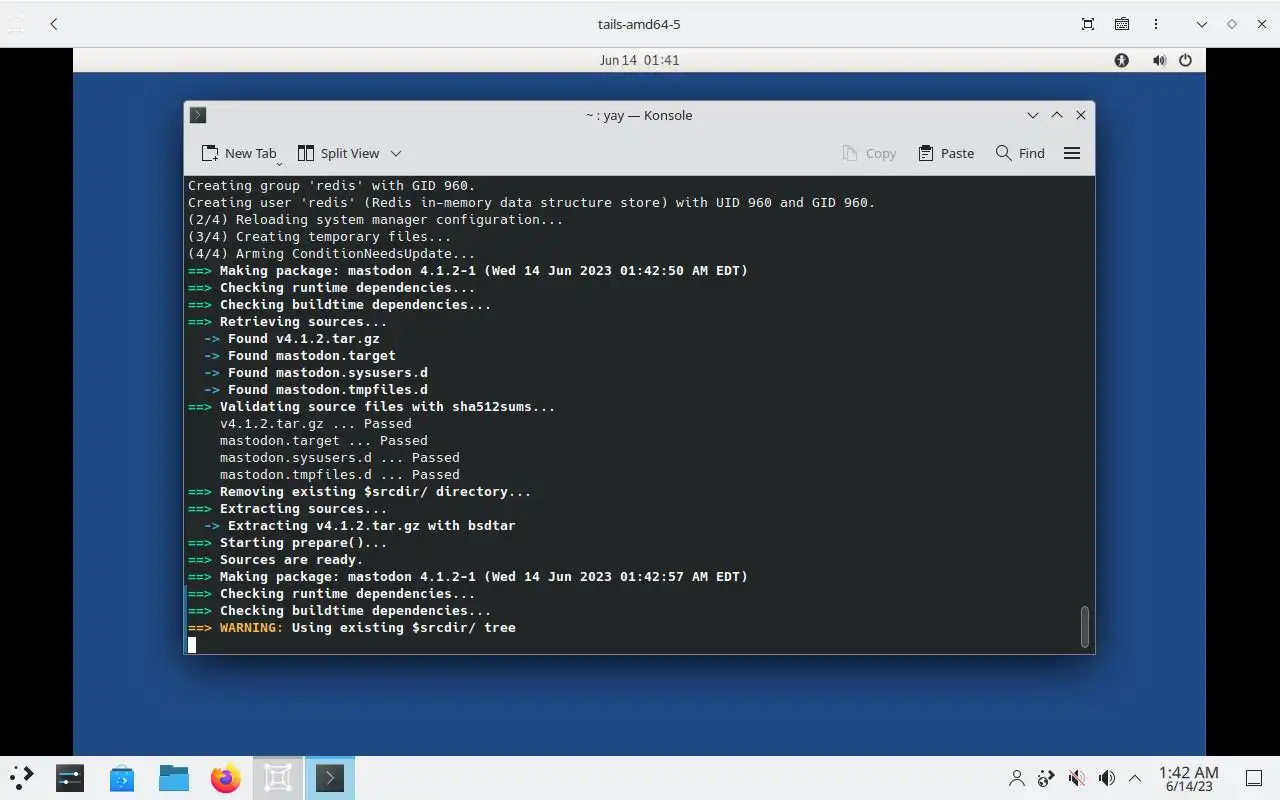Click the 'WARNING:' line in terminal
Image resolution: width=1280 pixels, height=800 pixels.
352,628
